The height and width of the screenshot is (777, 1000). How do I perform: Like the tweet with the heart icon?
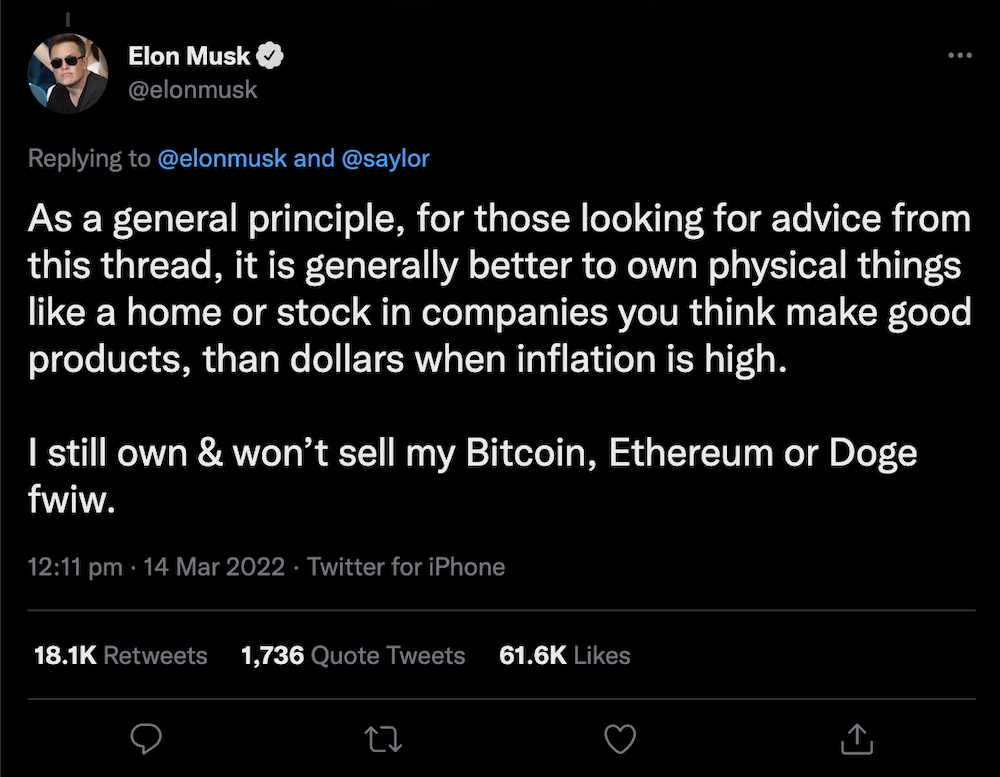(621, 739)
